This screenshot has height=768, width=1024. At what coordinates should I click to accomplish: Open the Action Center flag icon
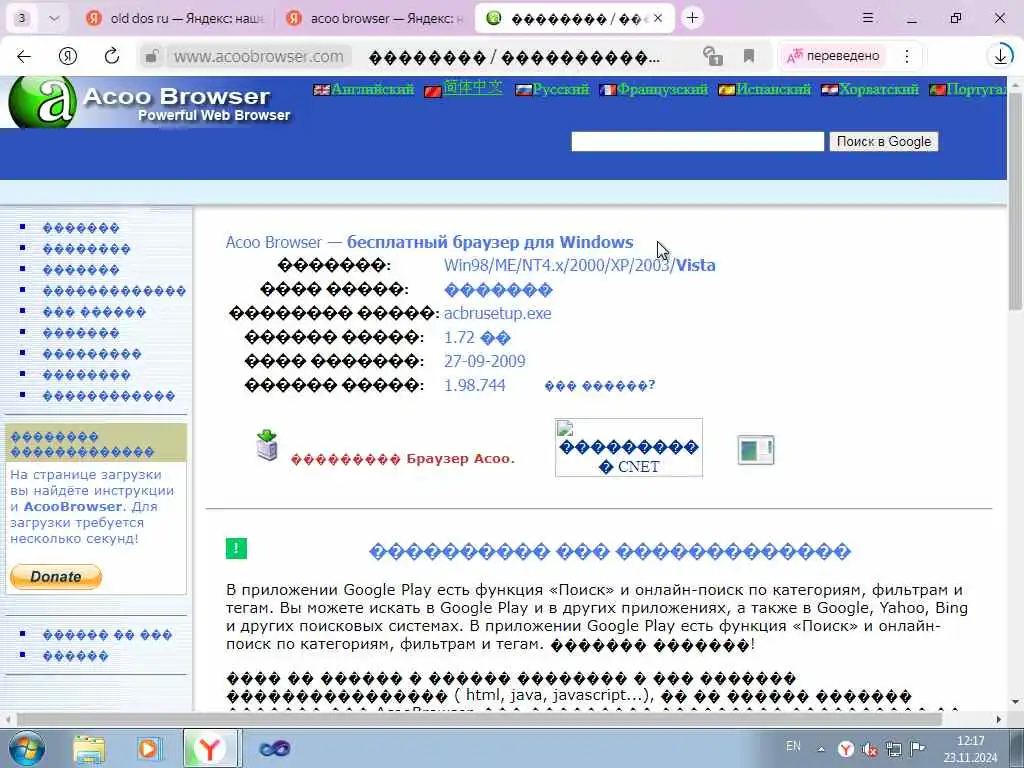918,749
